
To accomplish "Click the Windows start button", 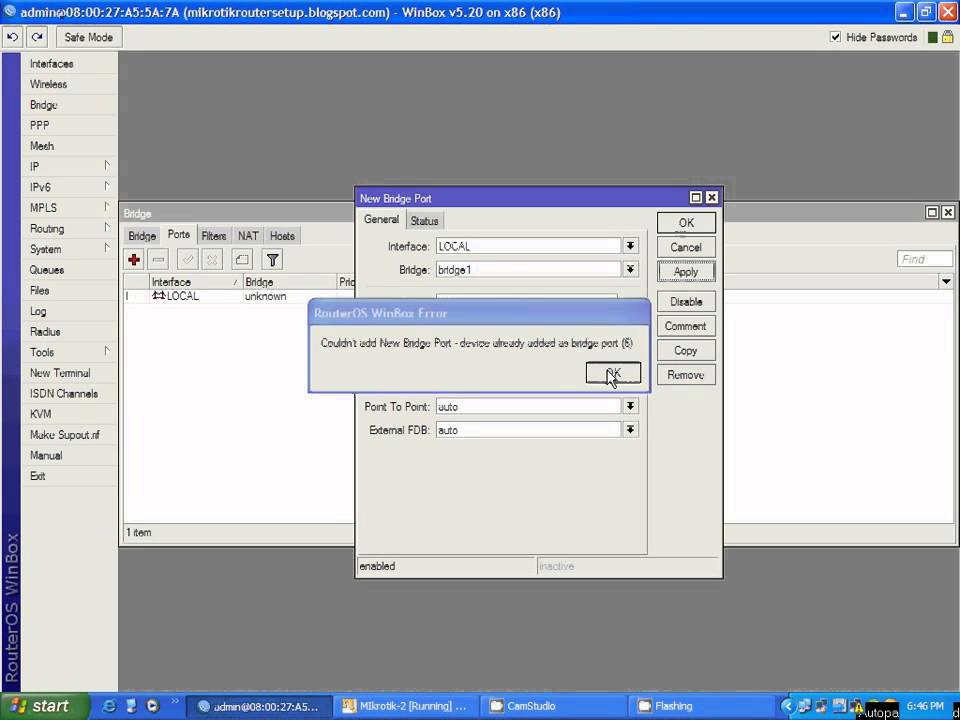I will (x=43, y=706).
